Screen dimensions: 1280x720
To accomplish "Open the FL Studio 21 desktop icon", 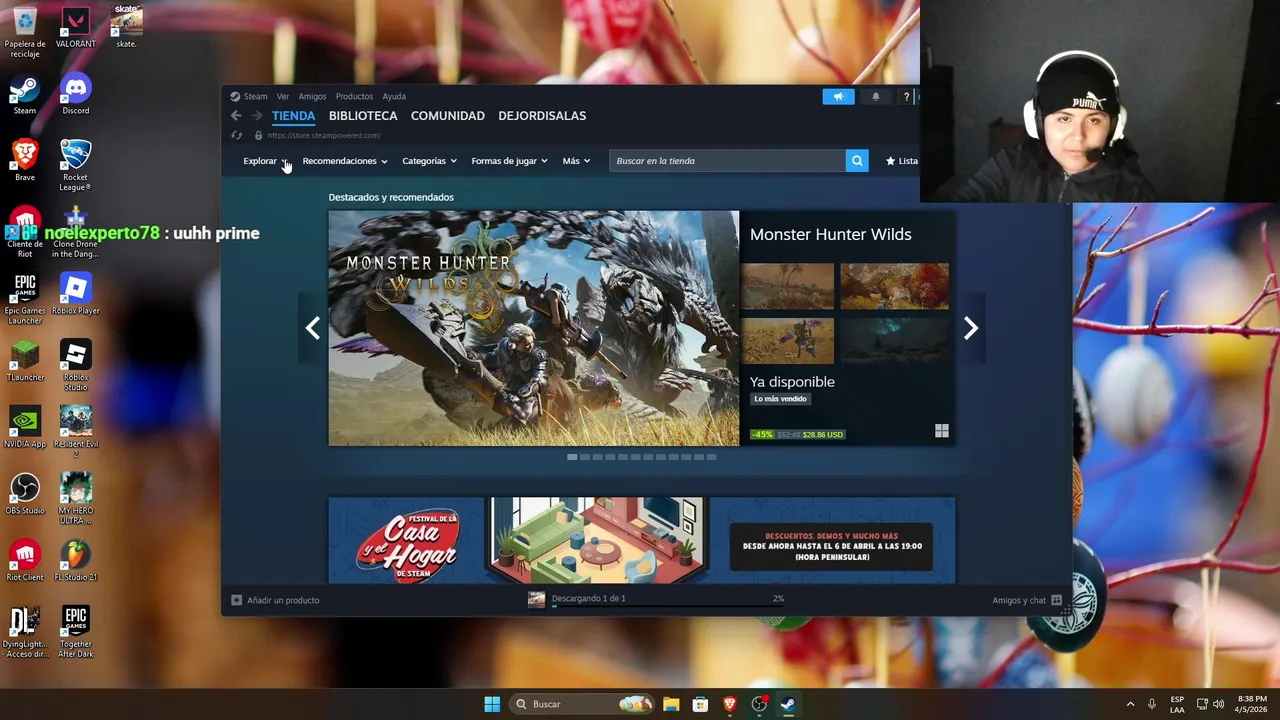I will pos(75,561).
